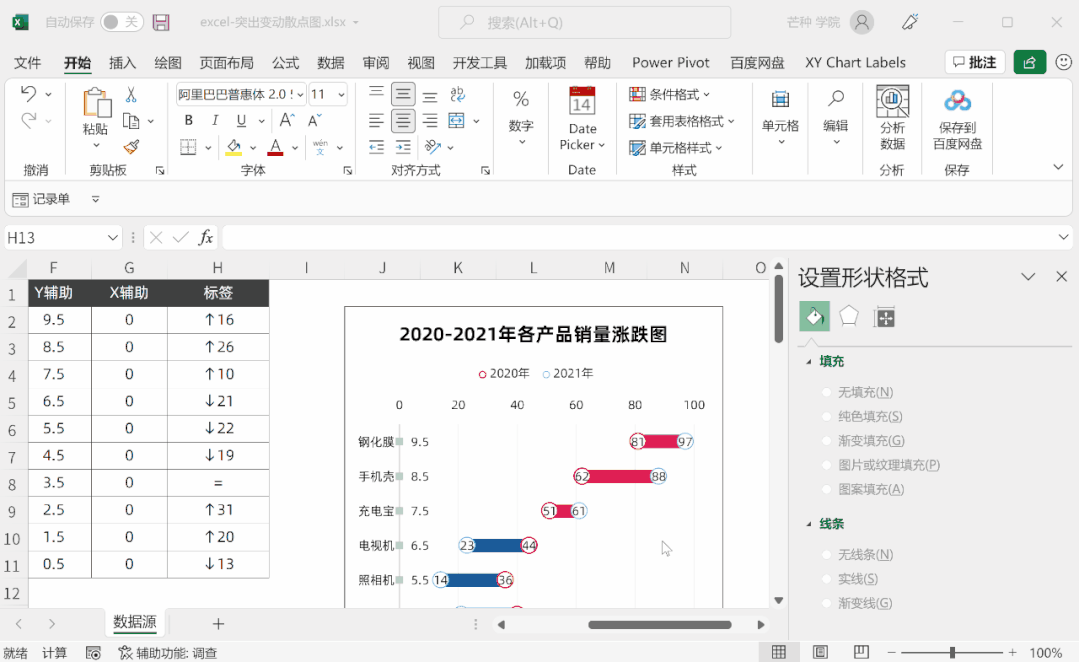Screen dimensions: 1079x662
Task: Click the Format Painter brush icon
Action: coord(131,147)
